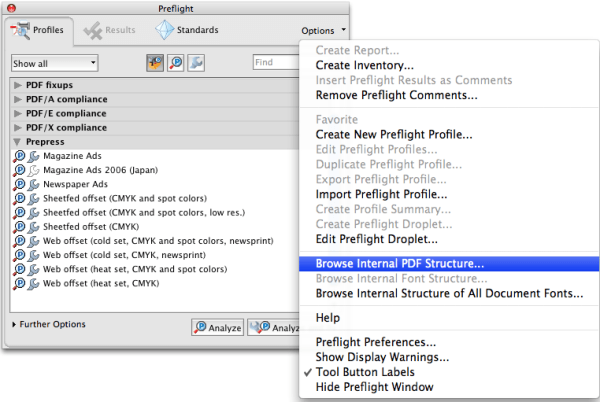Click the partially hidden Analyze and fix button
Viewport: 600px width, 402px height.
click(273, 327)
